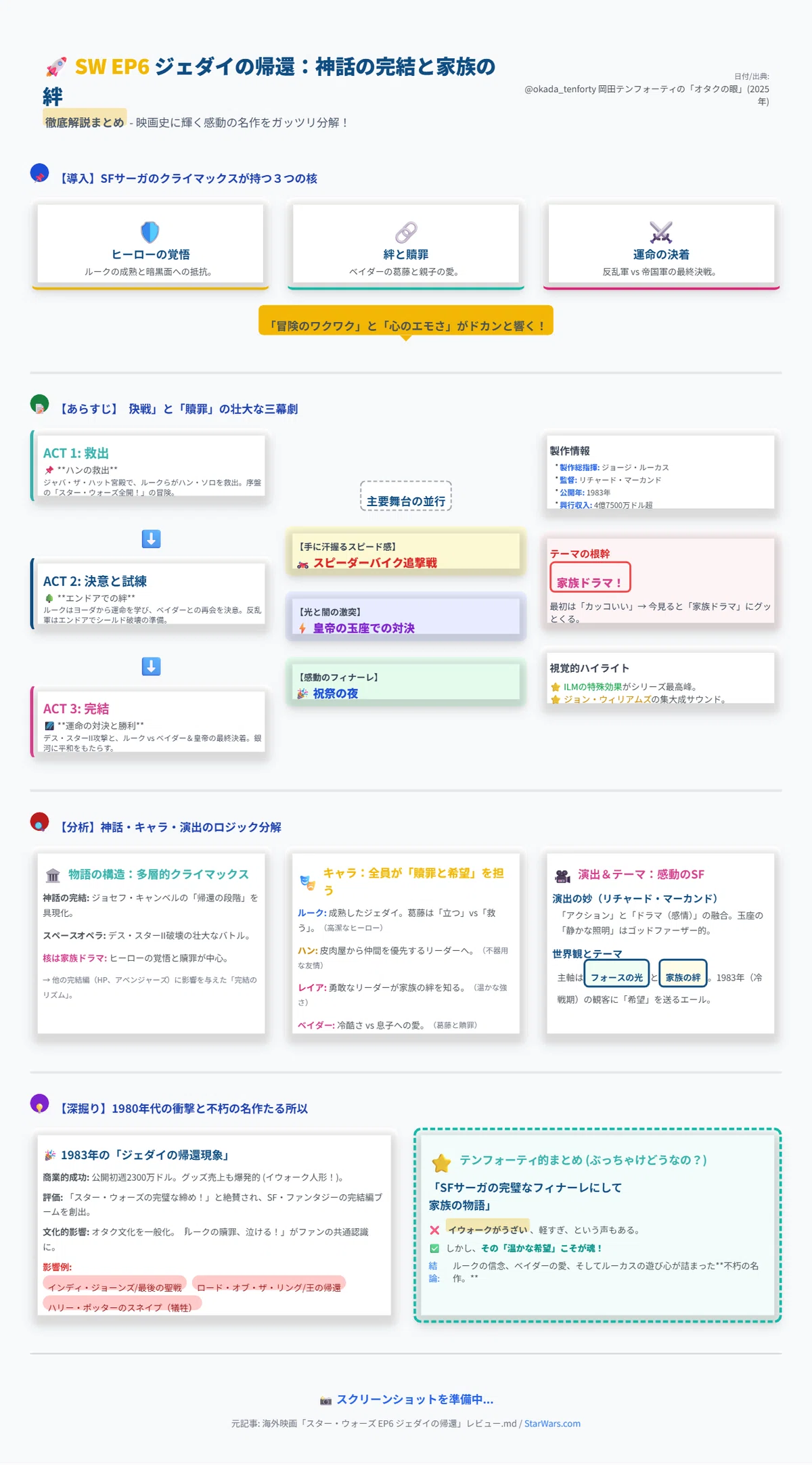Viewport: 812px width, 1465px height.
Task: Click the 製作情報 card title
Action: point(570,451)
